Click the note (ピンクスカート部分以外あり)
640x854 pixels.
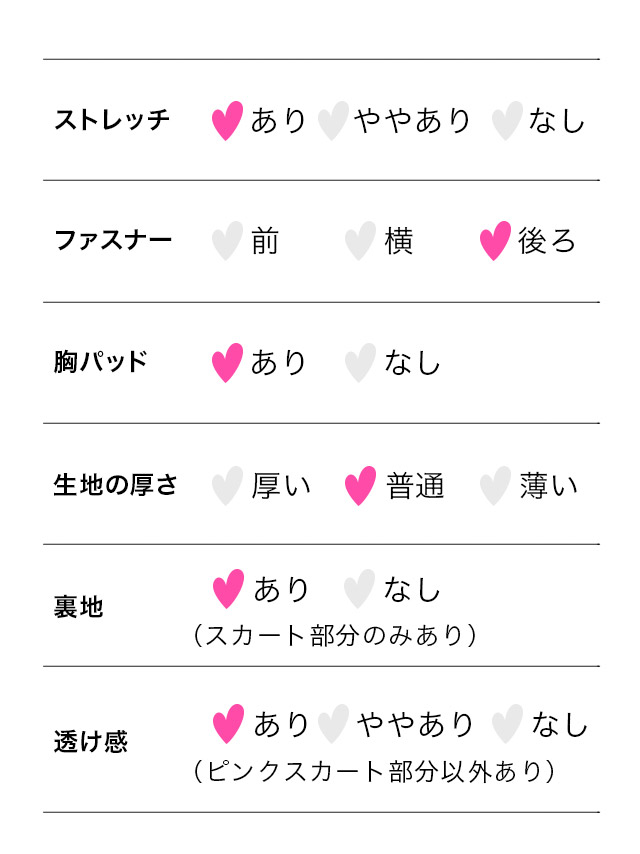[x=374, y=771]
